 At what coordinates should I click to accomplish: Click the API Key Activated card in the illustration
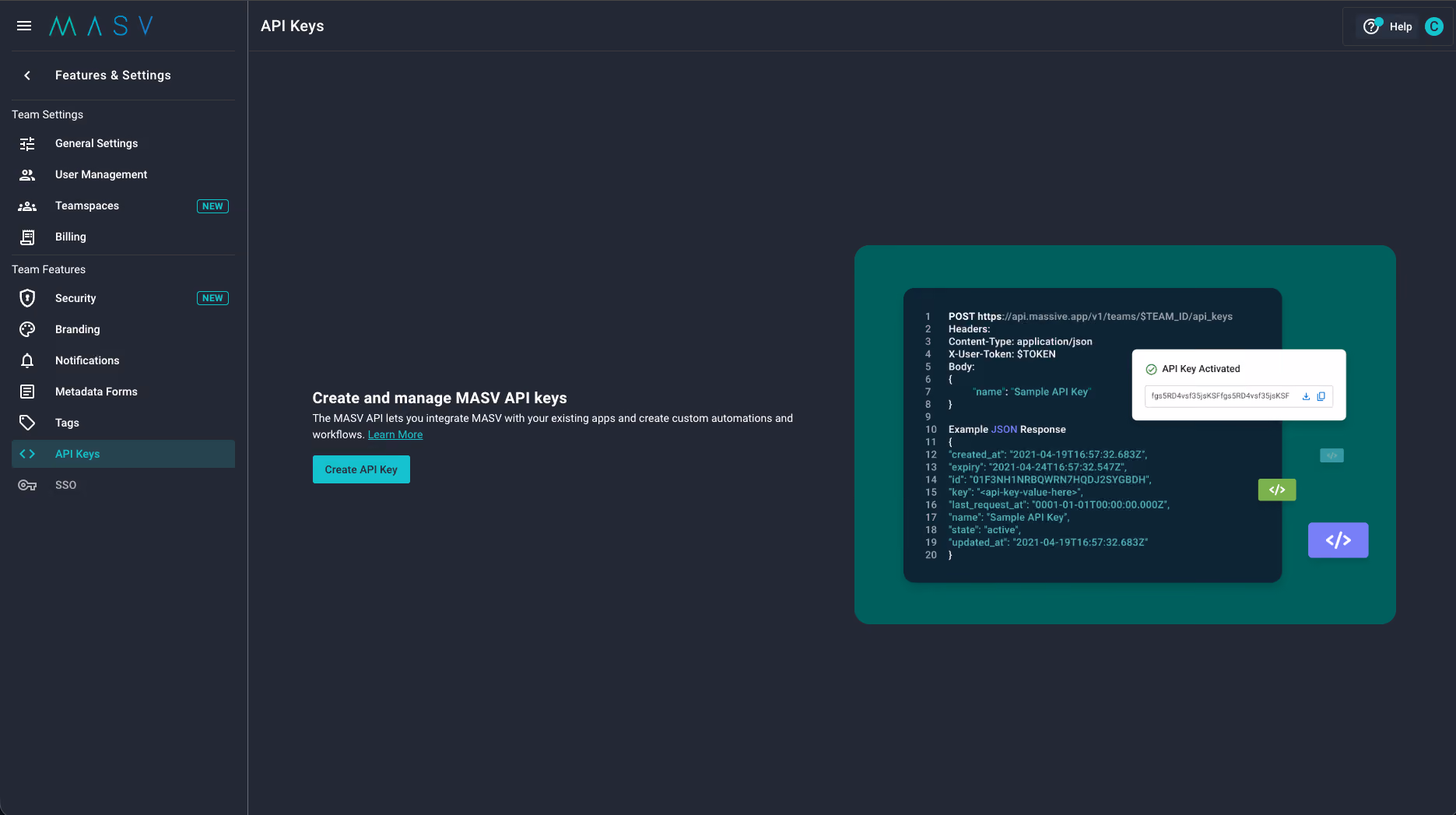pos(1239,385)
